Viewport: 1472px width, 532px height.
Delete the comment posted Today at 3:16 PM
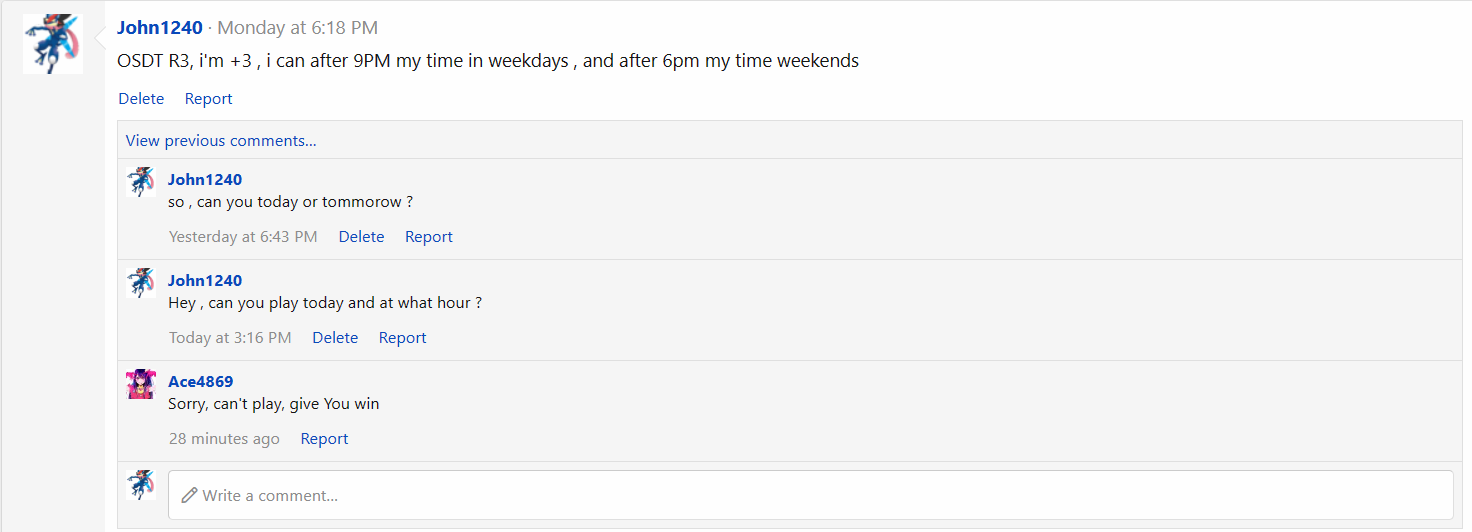335,338
